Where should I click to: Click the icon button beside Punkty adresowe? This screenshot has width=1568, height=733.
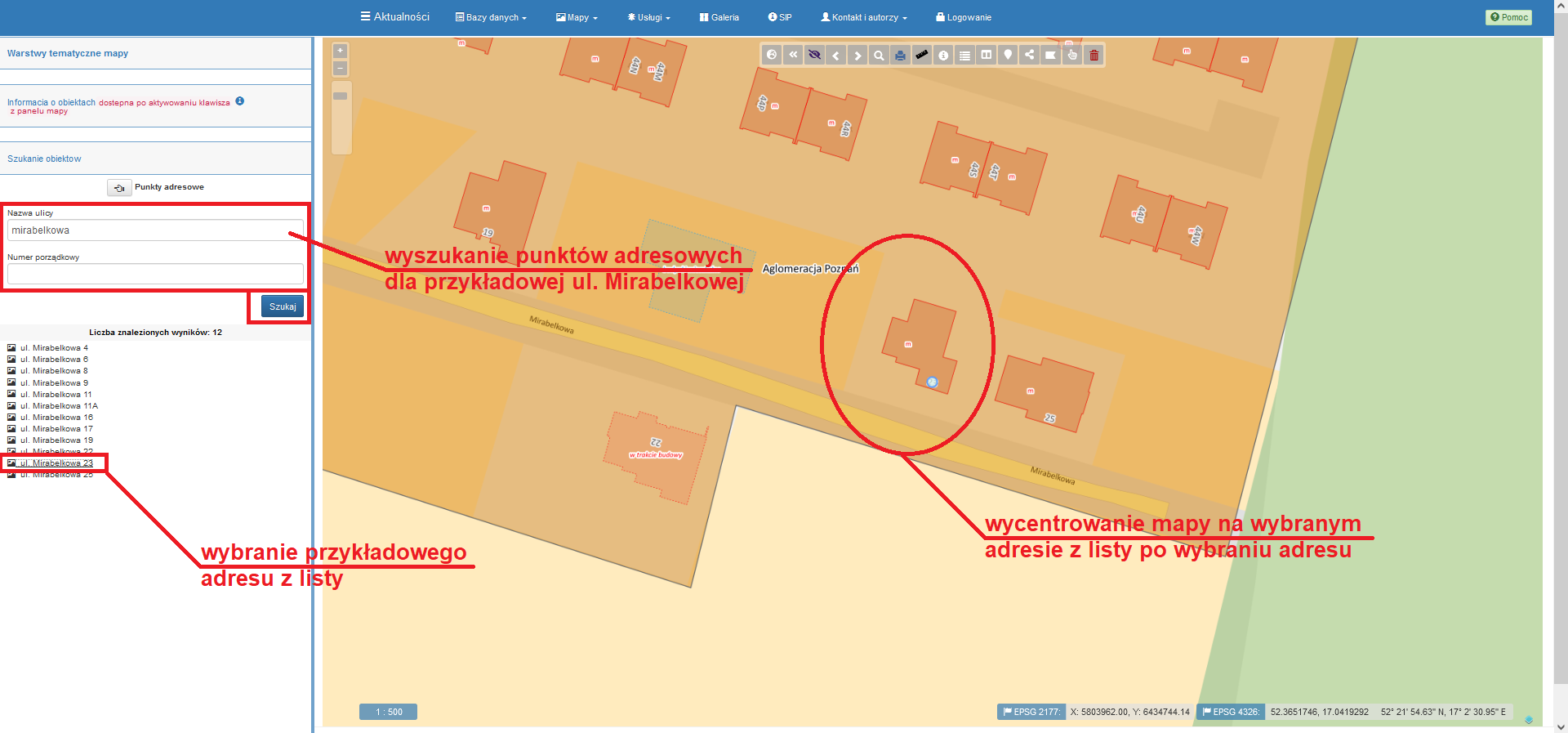click(x=119, y=188)
